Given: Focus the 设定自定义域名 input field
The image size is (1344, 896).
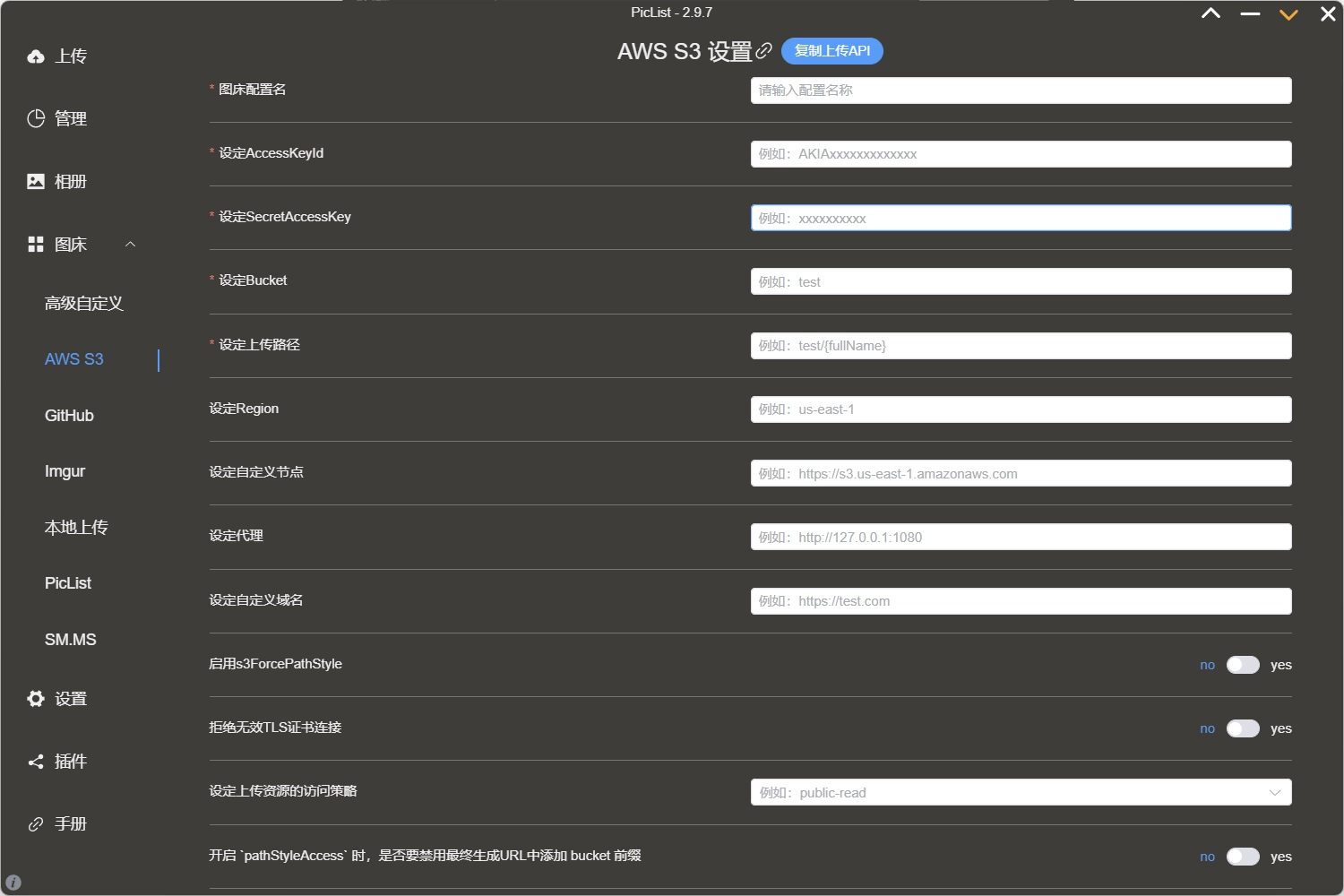Looking at the screenshot, I should (1021, 601).
